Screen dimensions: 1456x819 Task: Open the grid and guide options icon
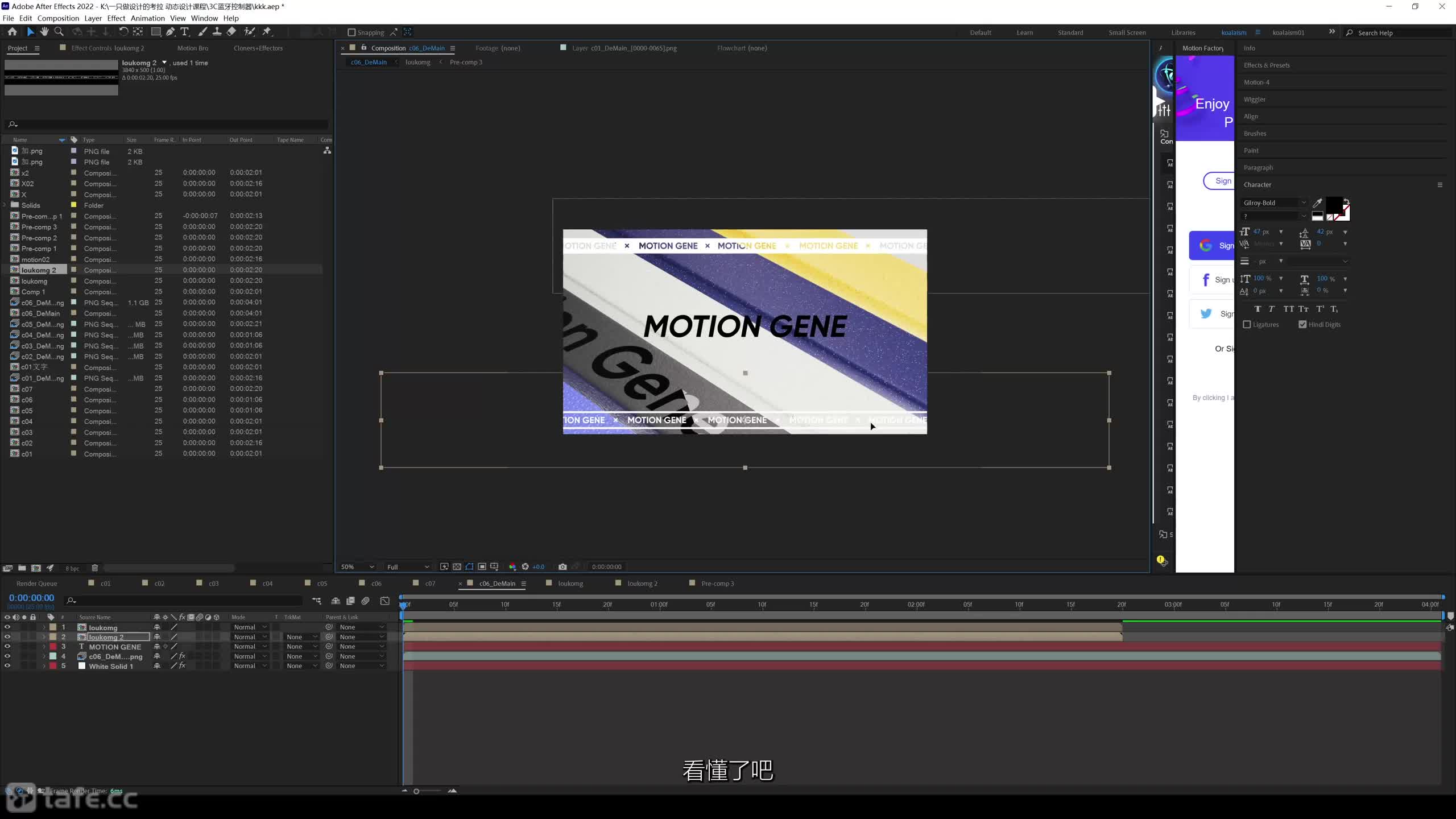(494, 566)
